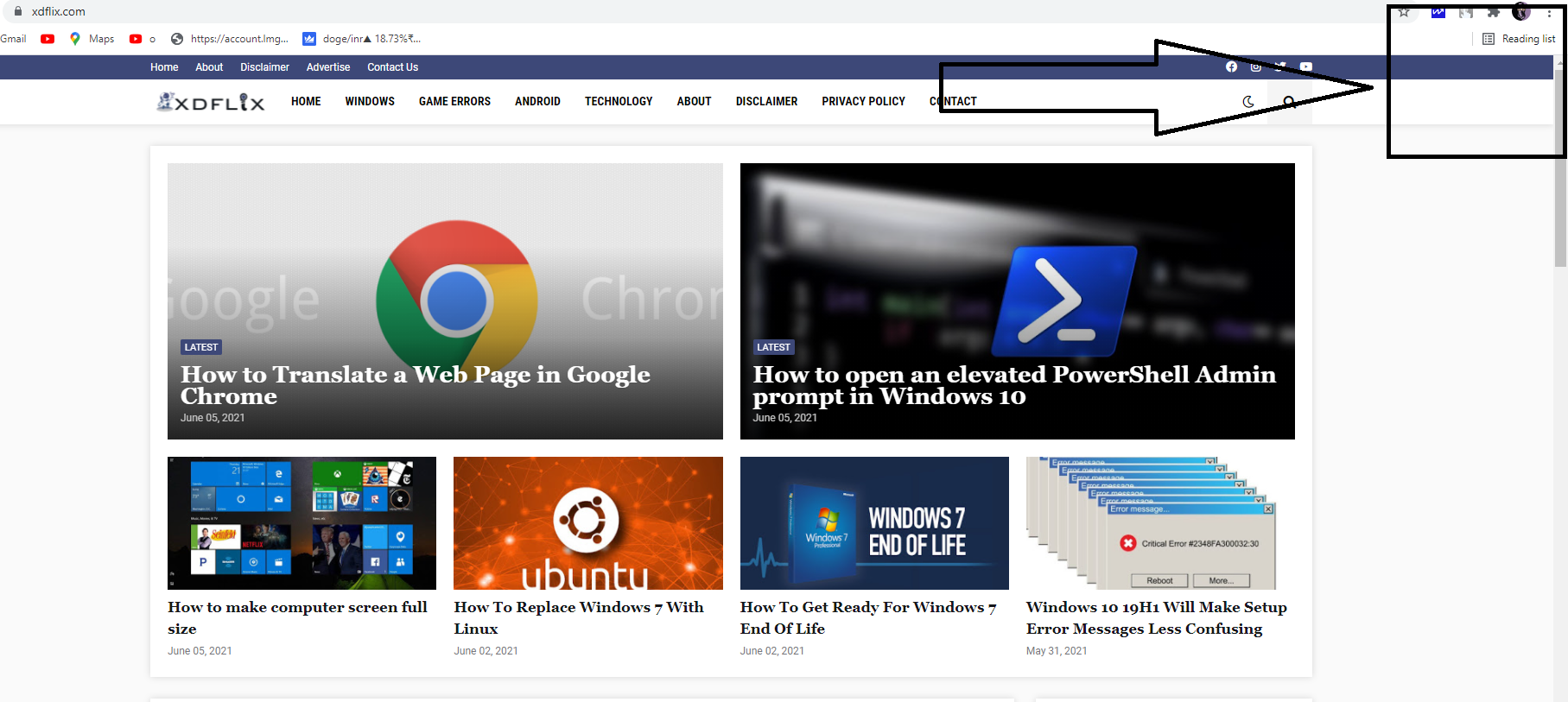1568x702 pixels.
Task: Select WINDOWS in the main navigation
Action: pos(370,102)
